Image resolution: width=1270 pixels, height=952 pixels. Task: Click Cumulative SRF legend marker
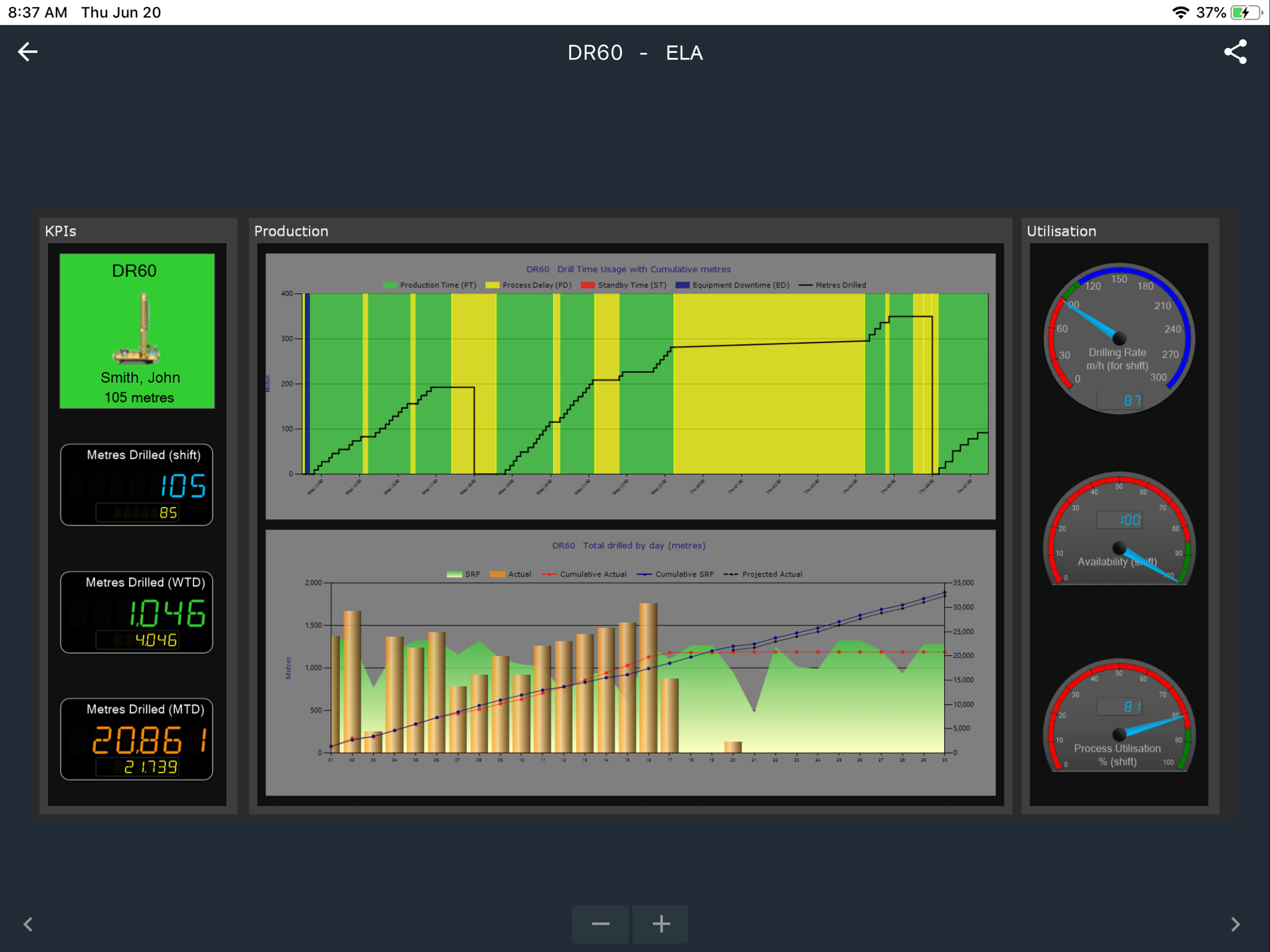coord(644,574)
